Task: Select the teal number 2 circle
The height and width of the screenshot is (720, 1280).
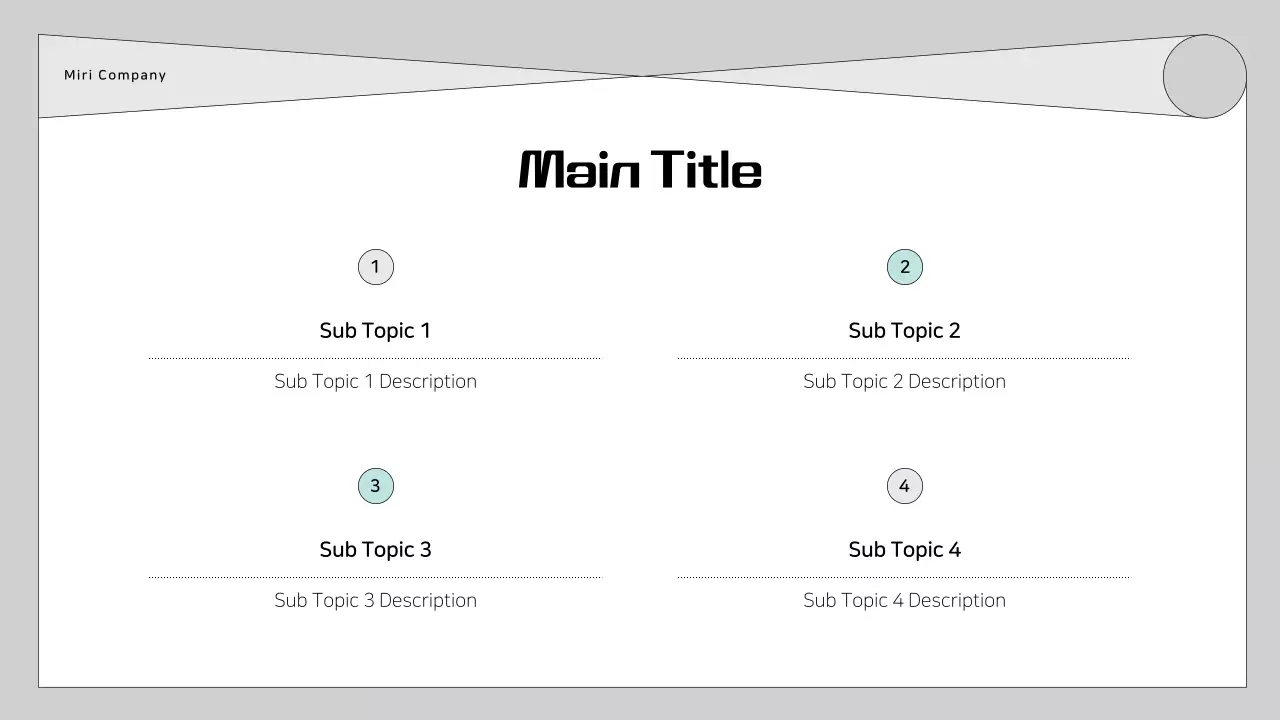Action: click(x=905, y=267)
